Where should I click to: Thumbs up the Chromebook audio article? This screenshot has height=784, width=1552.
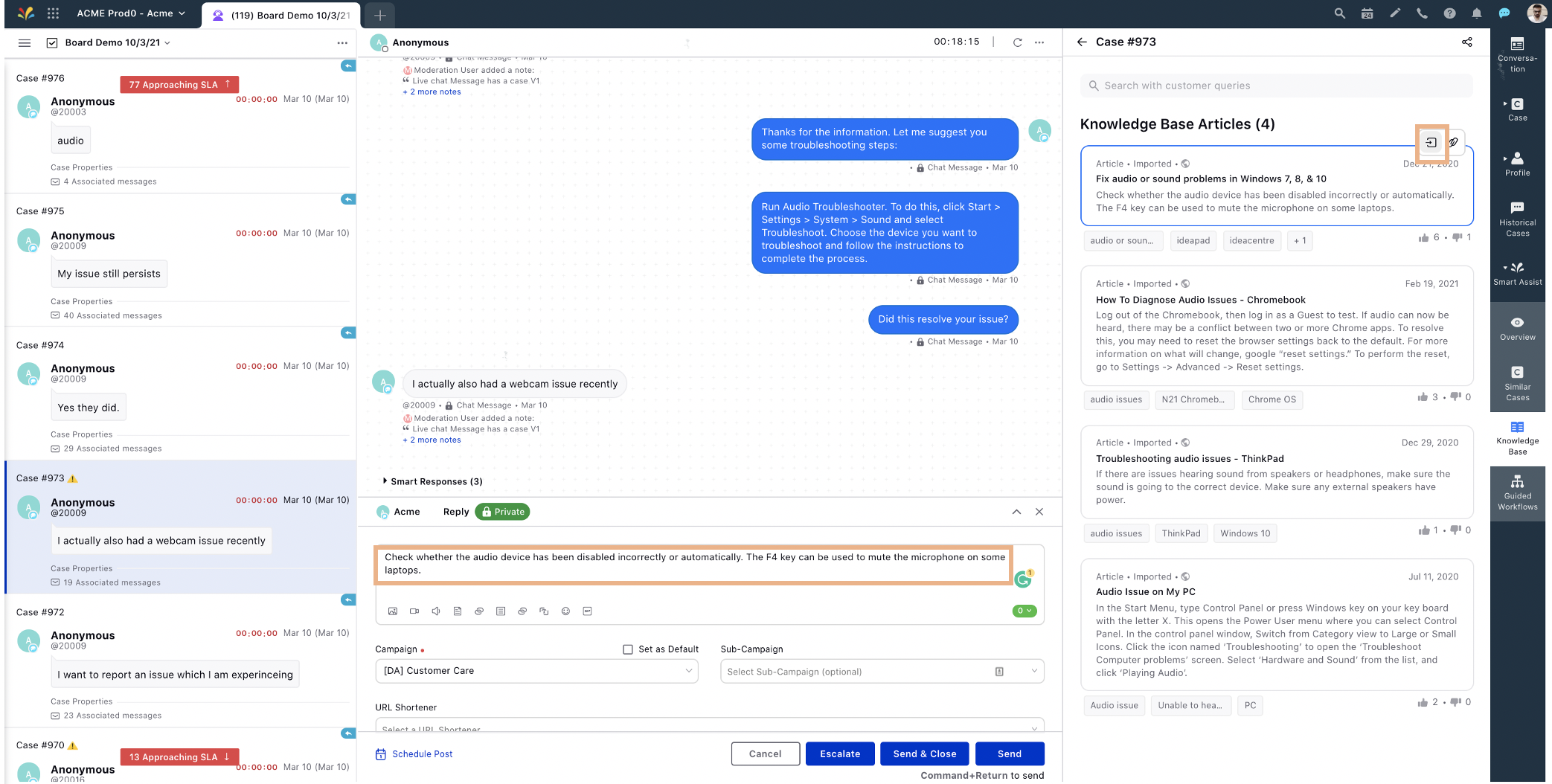(1423, 396)
